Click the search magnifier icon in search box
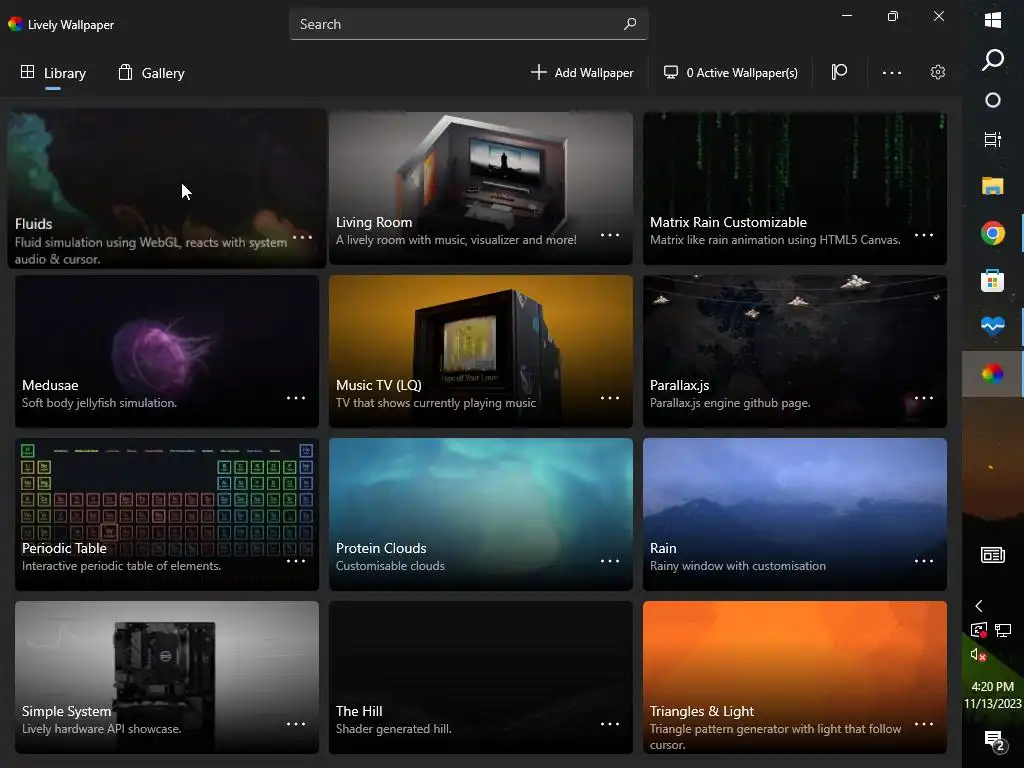Image resolution: width=1024 pixels, height=768 pixels. point(630,24)
